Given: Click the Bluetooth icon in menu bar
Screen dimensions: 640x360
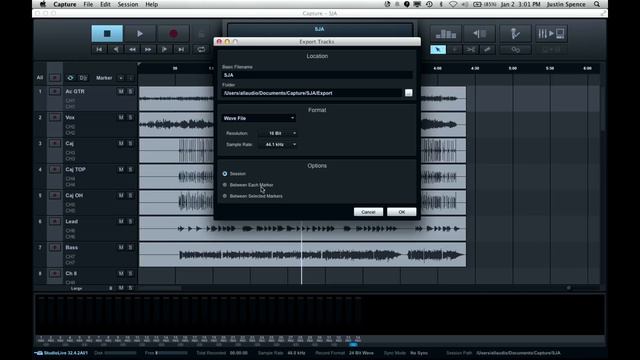Looking at the screenshot, I should coord(441,4).
